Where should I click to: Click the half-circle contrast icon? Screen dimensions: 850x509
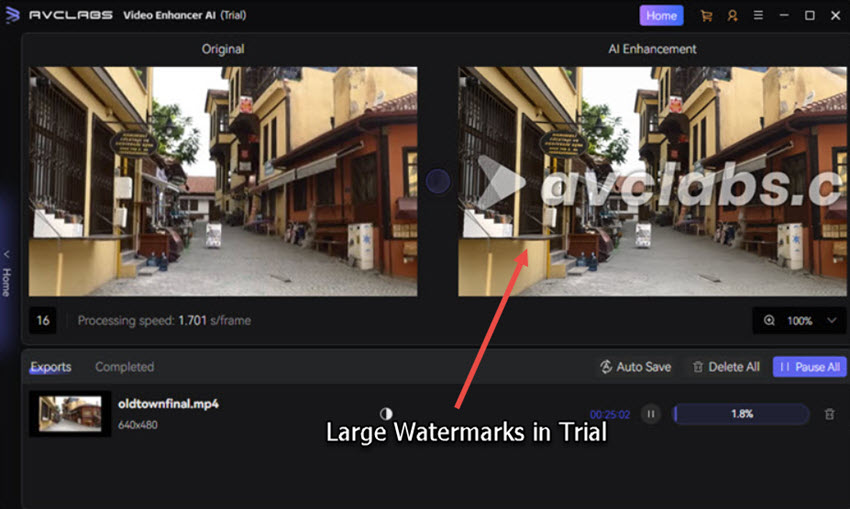click(386, 414)
